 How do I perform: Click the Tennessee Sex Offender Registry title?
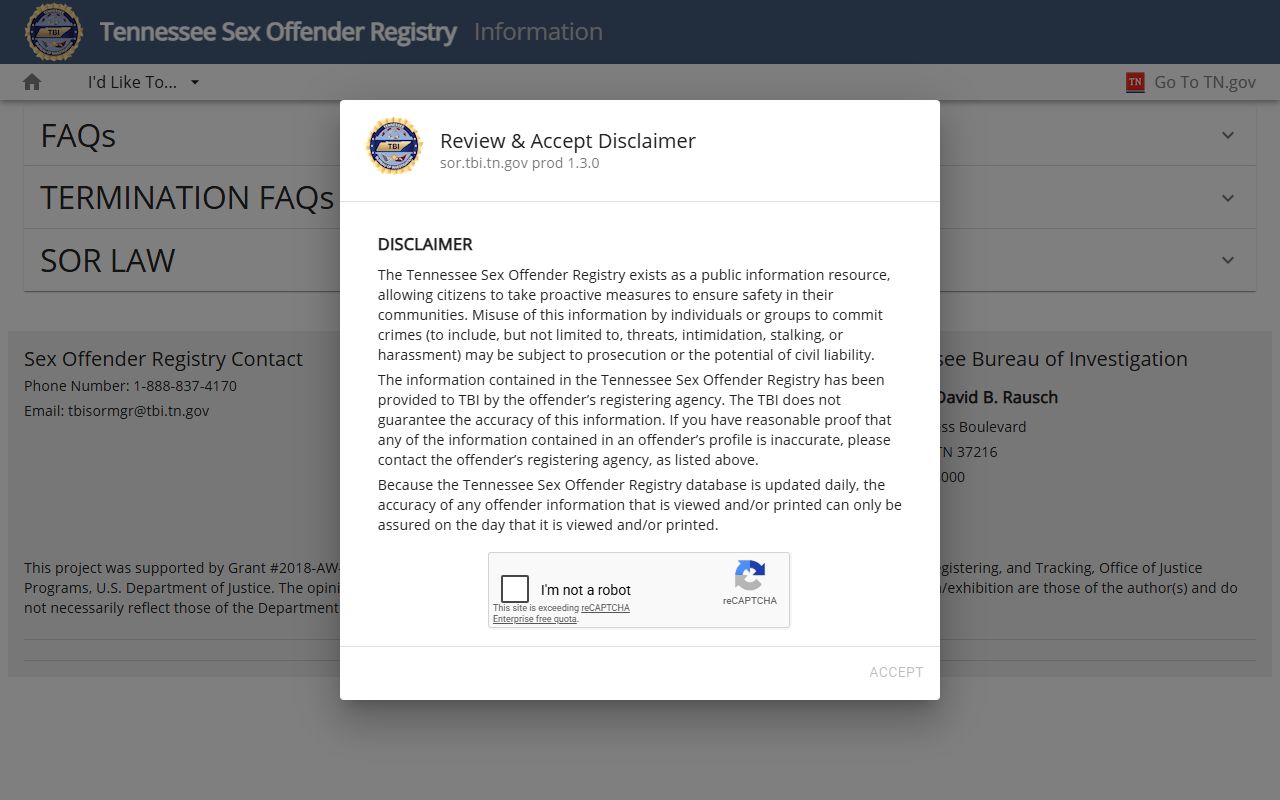coord(278,32)
